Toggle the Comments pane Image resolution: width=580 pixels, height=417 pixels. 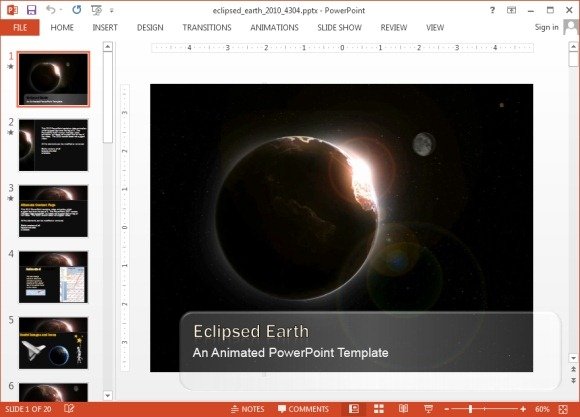303,409
